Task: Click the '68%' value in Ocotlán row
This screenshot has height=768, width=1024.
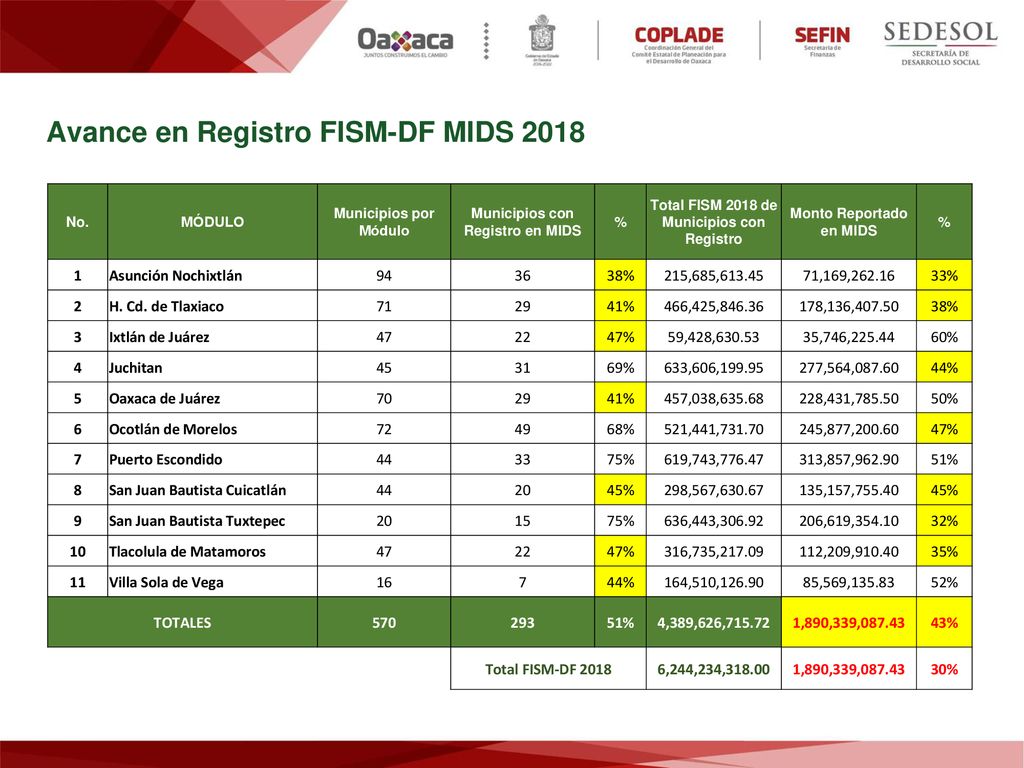Action: pyautogui.click(x=620, y=429)
